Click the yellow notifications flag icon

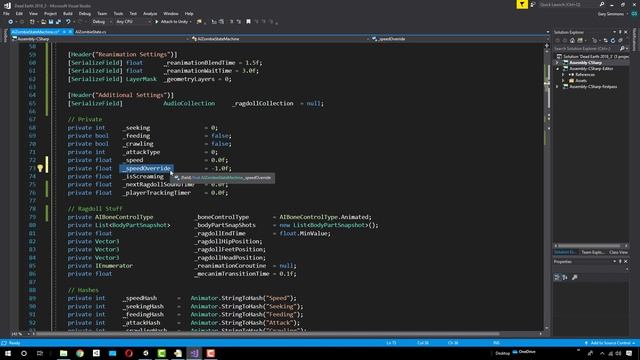coord(522,4)
